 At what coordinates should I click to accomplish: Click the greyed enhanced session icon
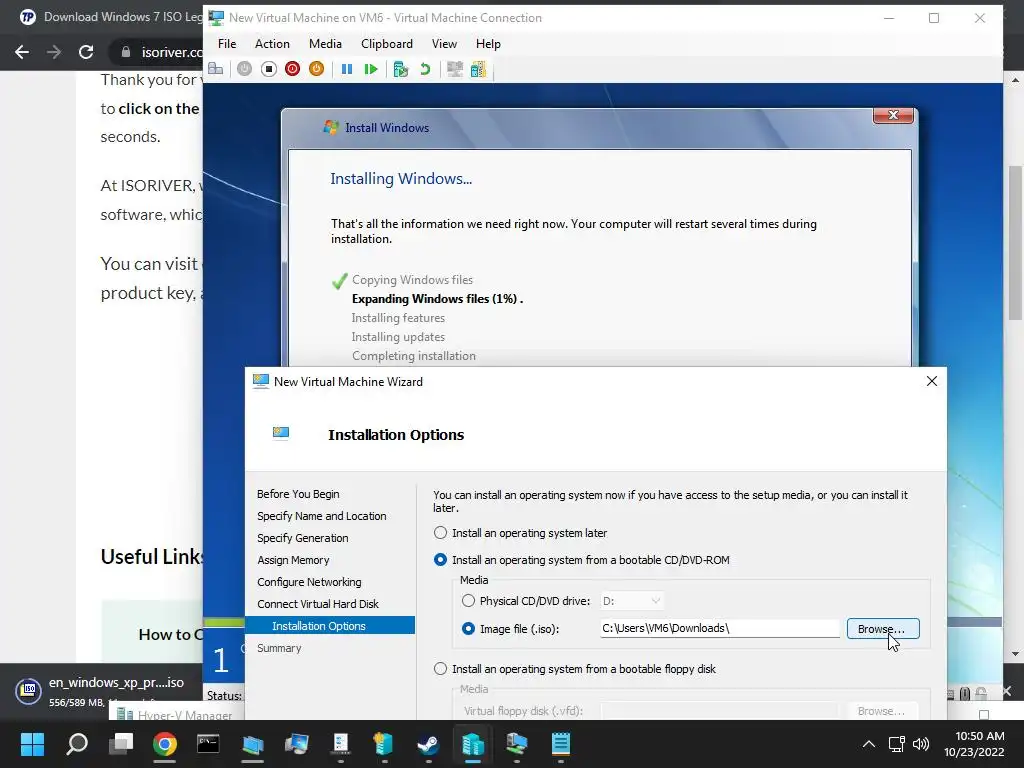coord(455,69)
